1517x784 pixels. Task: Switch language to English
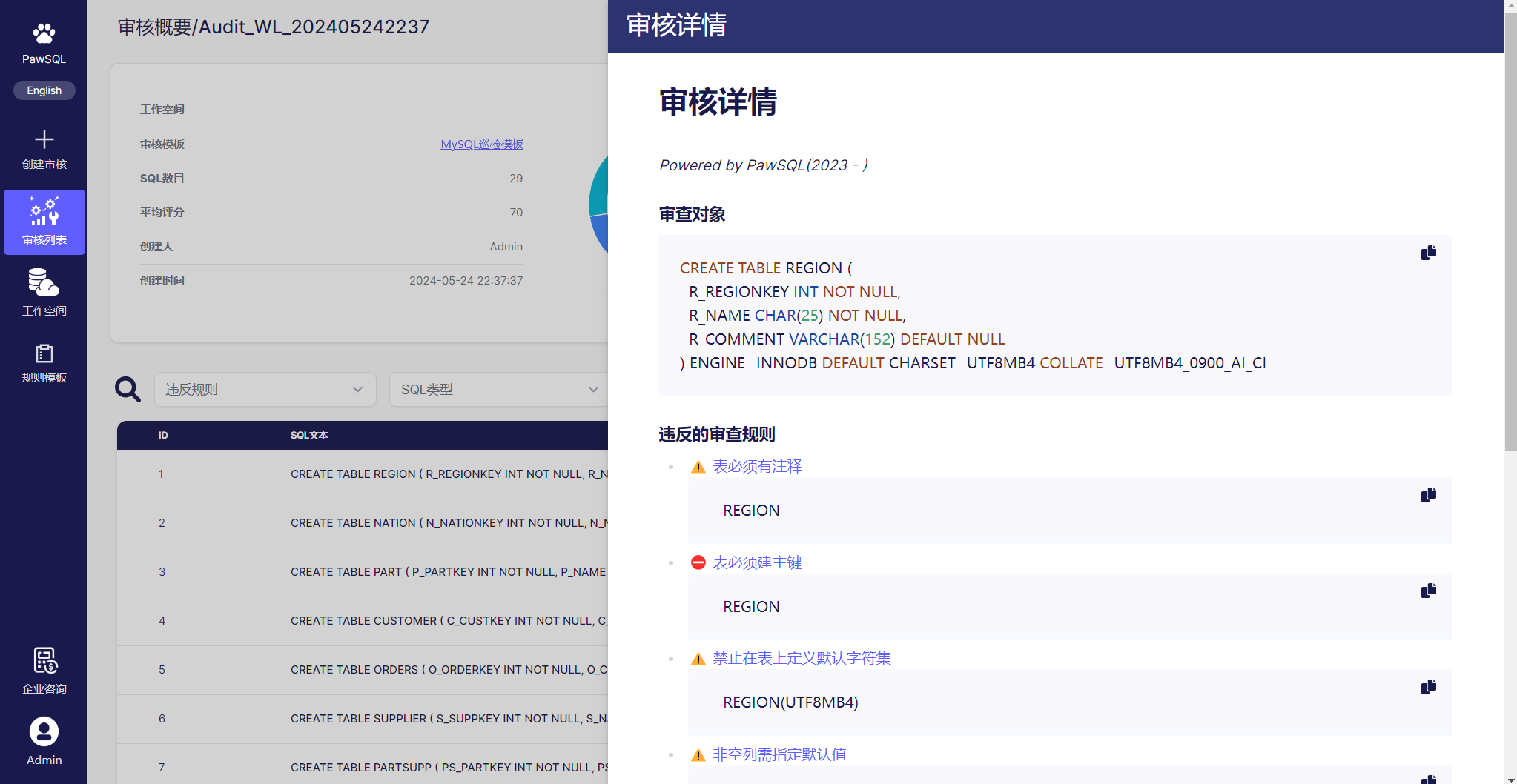(x=44, y=90)
